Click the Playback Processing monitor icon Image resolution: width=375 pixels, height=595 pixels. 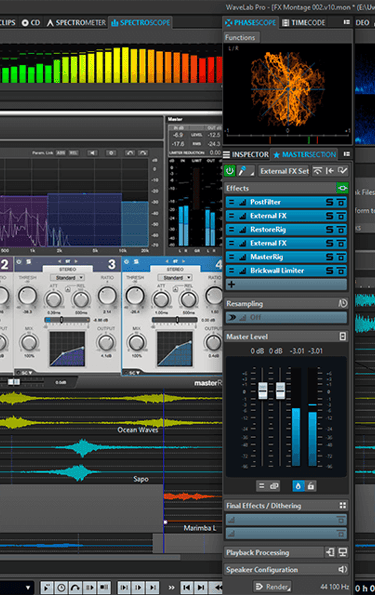pos(343,552)
